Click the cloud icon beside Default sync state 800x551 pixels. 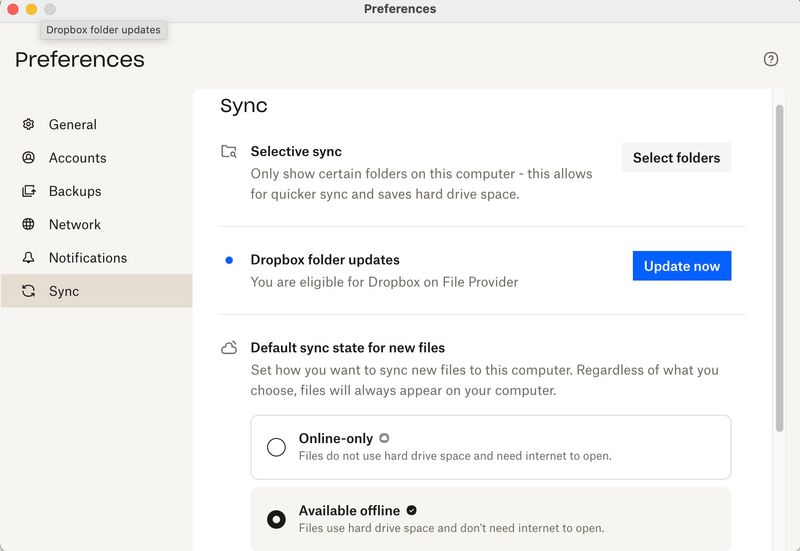229,348
